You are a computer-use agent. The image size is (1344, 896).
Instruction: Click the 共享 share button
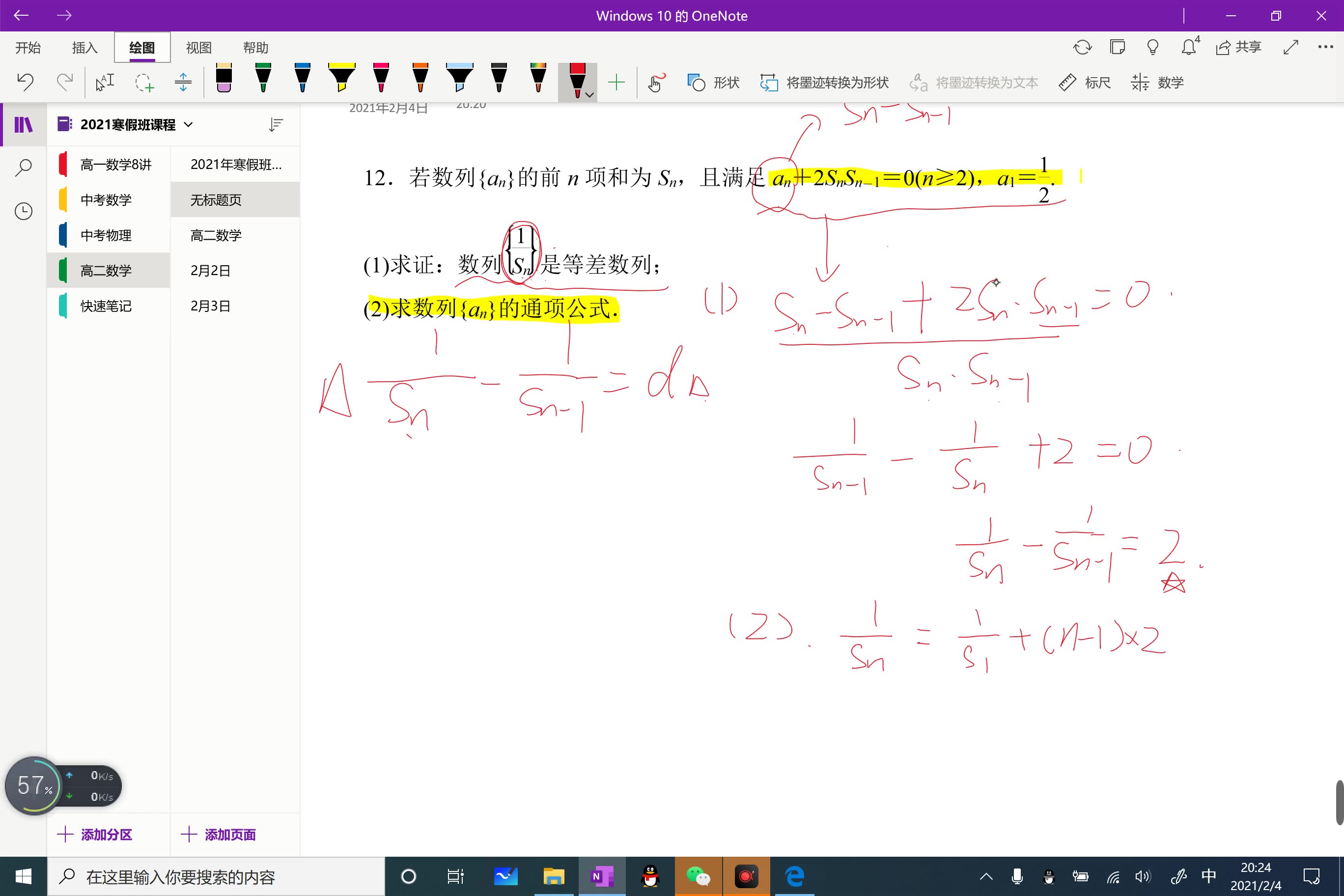1240,47
